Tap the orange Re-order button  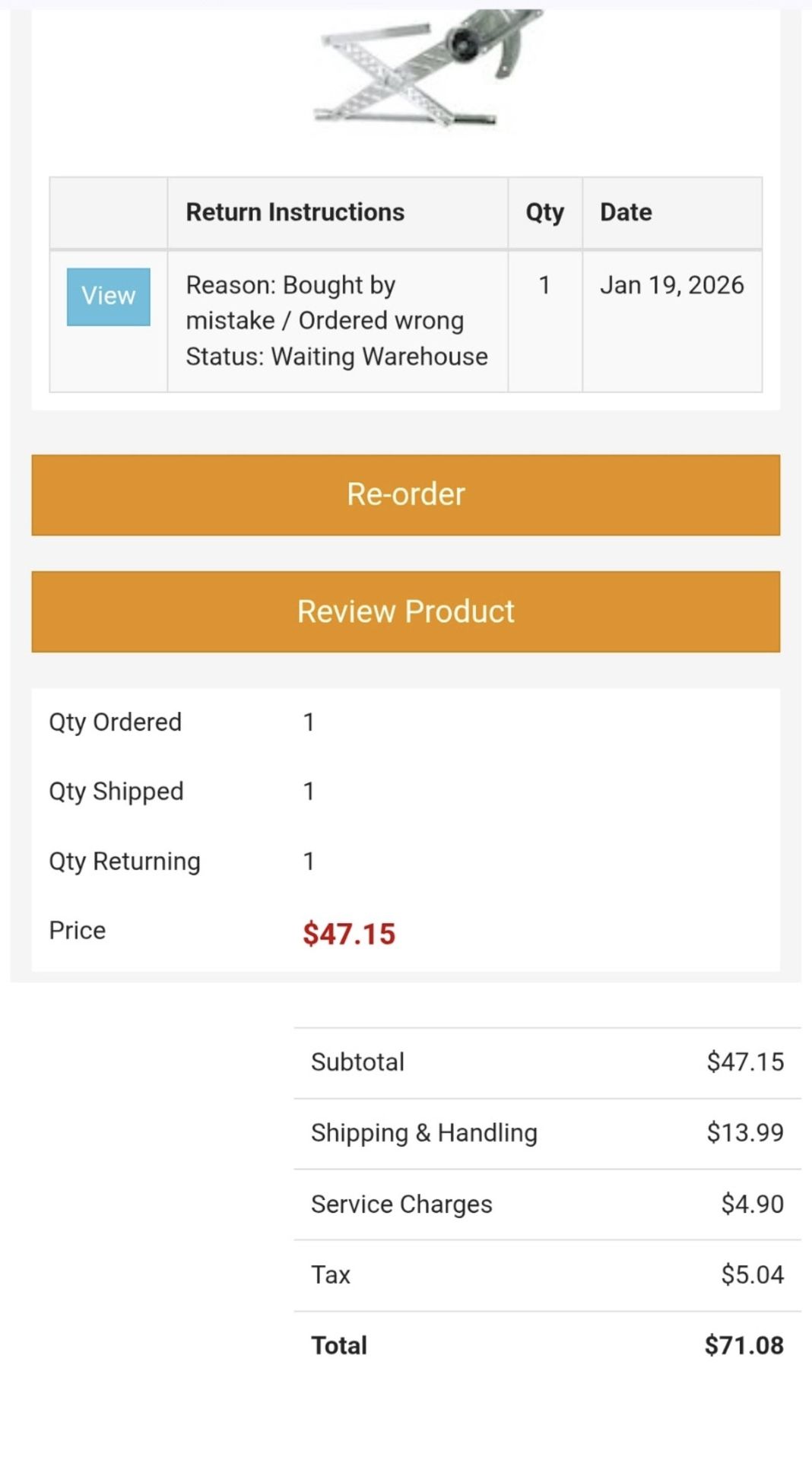(x=405, y=495)
